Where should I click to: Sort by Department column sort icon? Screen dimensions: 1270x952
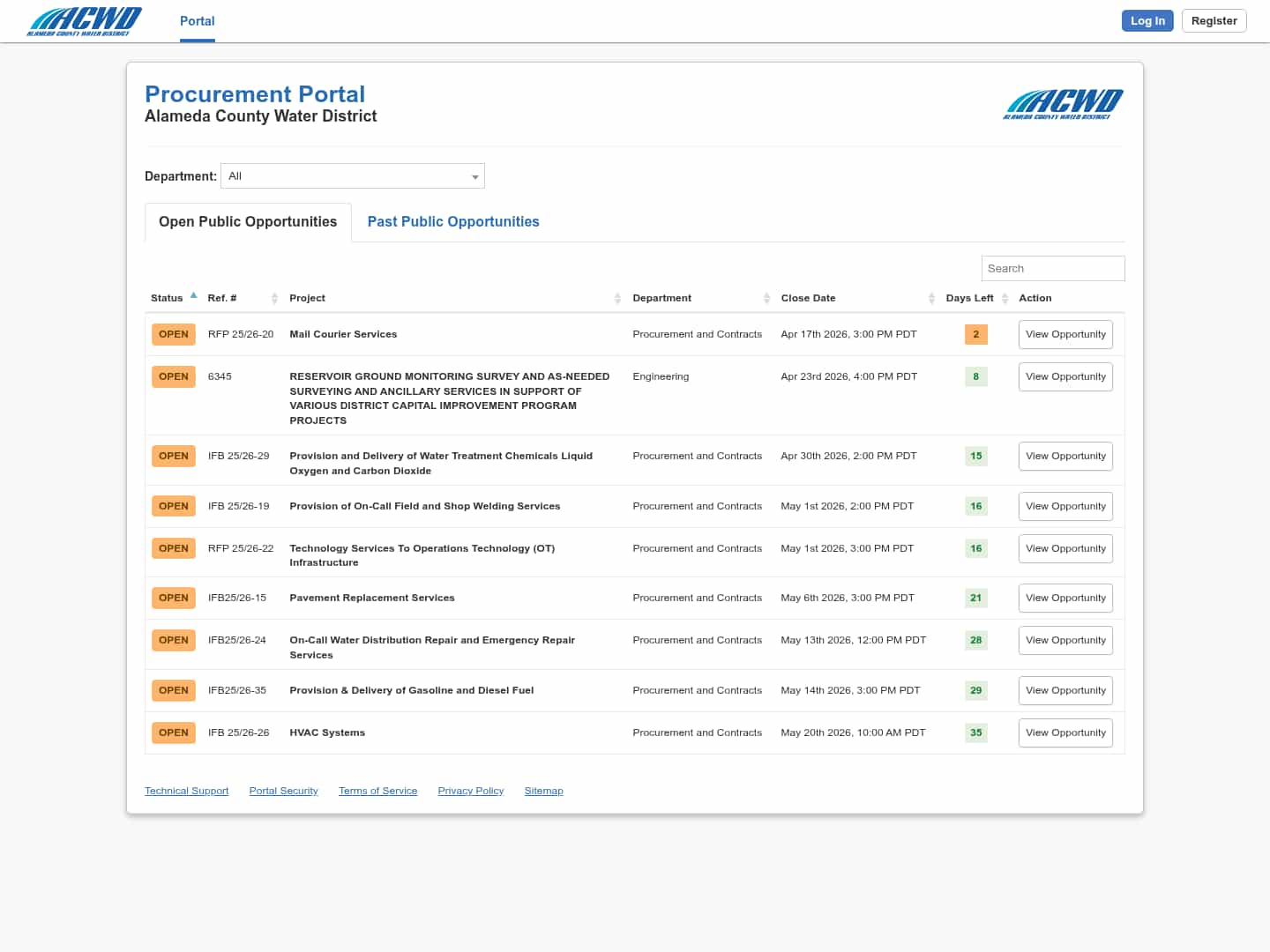click(x=766, y=299)
